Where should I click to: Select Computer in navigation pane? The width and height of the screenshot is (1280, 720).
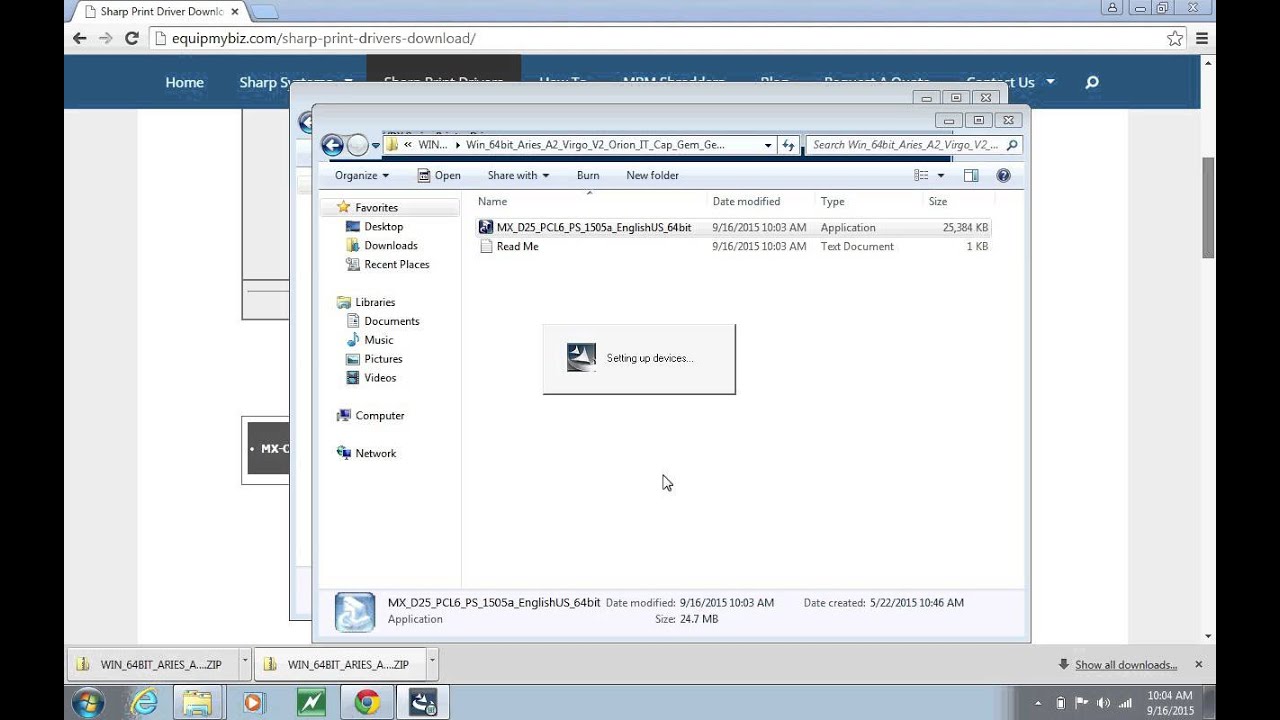(x=379, y=415)
